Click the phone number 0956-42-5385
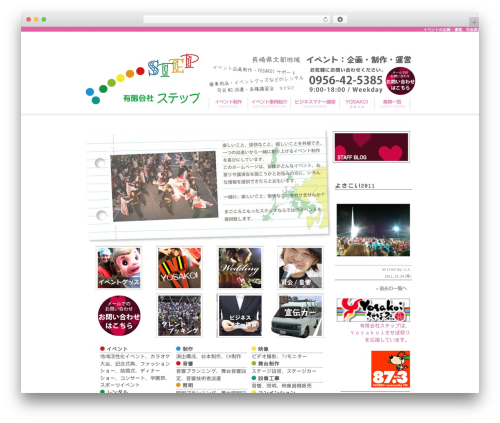This screenshot has width=500, height=423. tap(346, 80)
